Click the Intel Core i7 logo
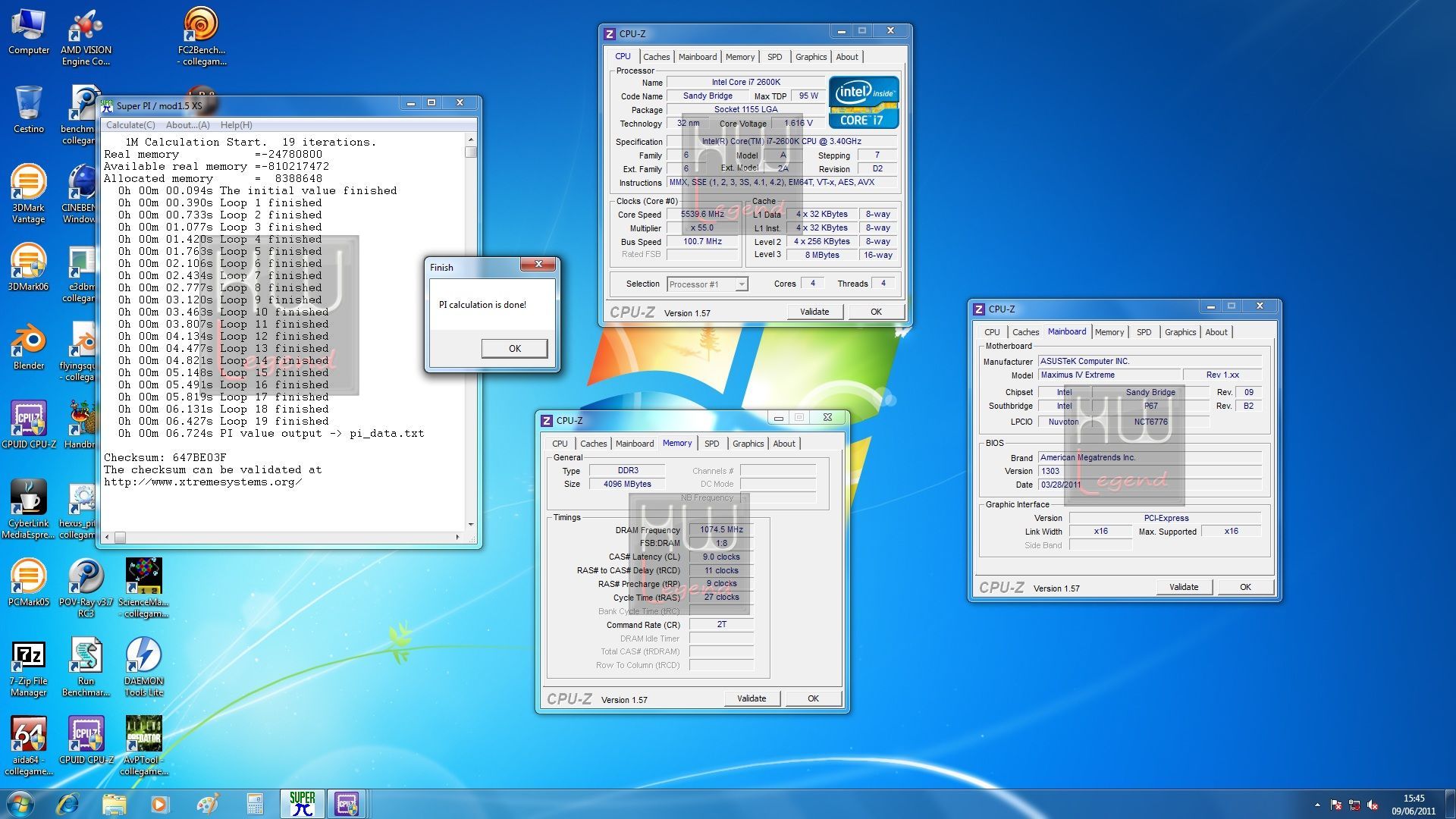The image size is (1456, 819). 864,102
